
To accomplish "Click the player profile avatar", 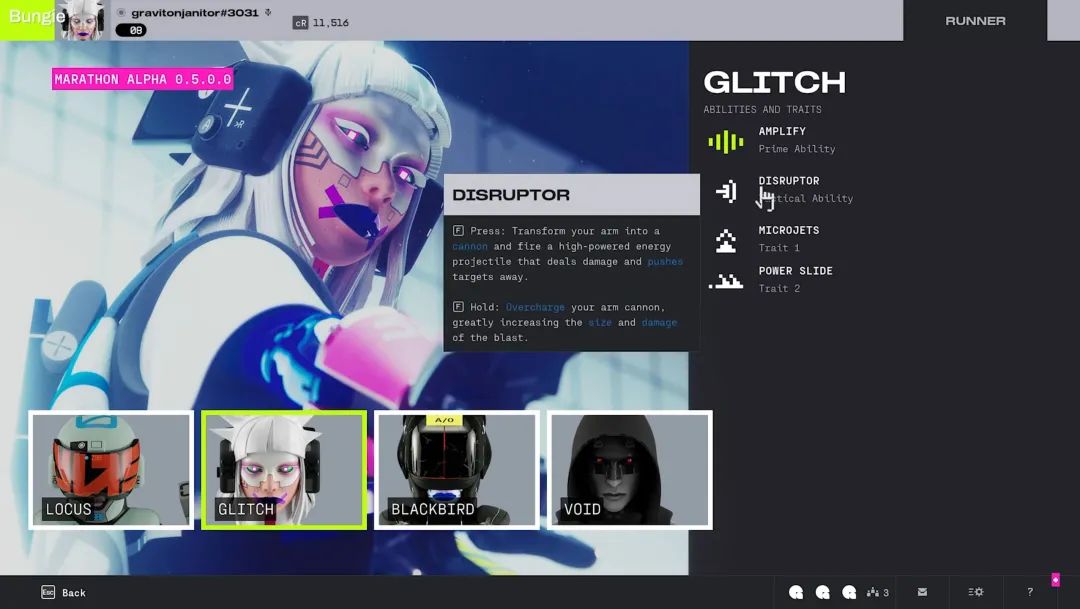I will click(81, 20).
